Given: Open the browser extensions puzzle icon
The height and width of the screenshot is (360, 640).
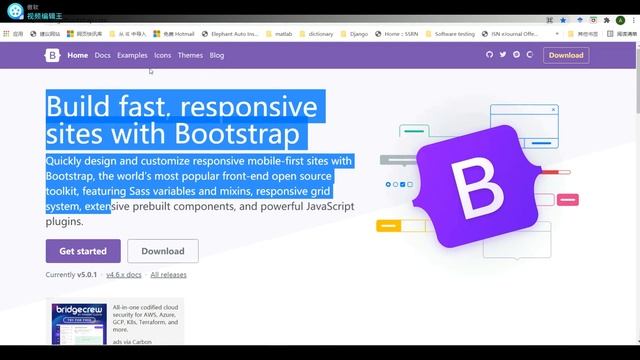Looking at the screenshot, I should (x=607, y=20).
